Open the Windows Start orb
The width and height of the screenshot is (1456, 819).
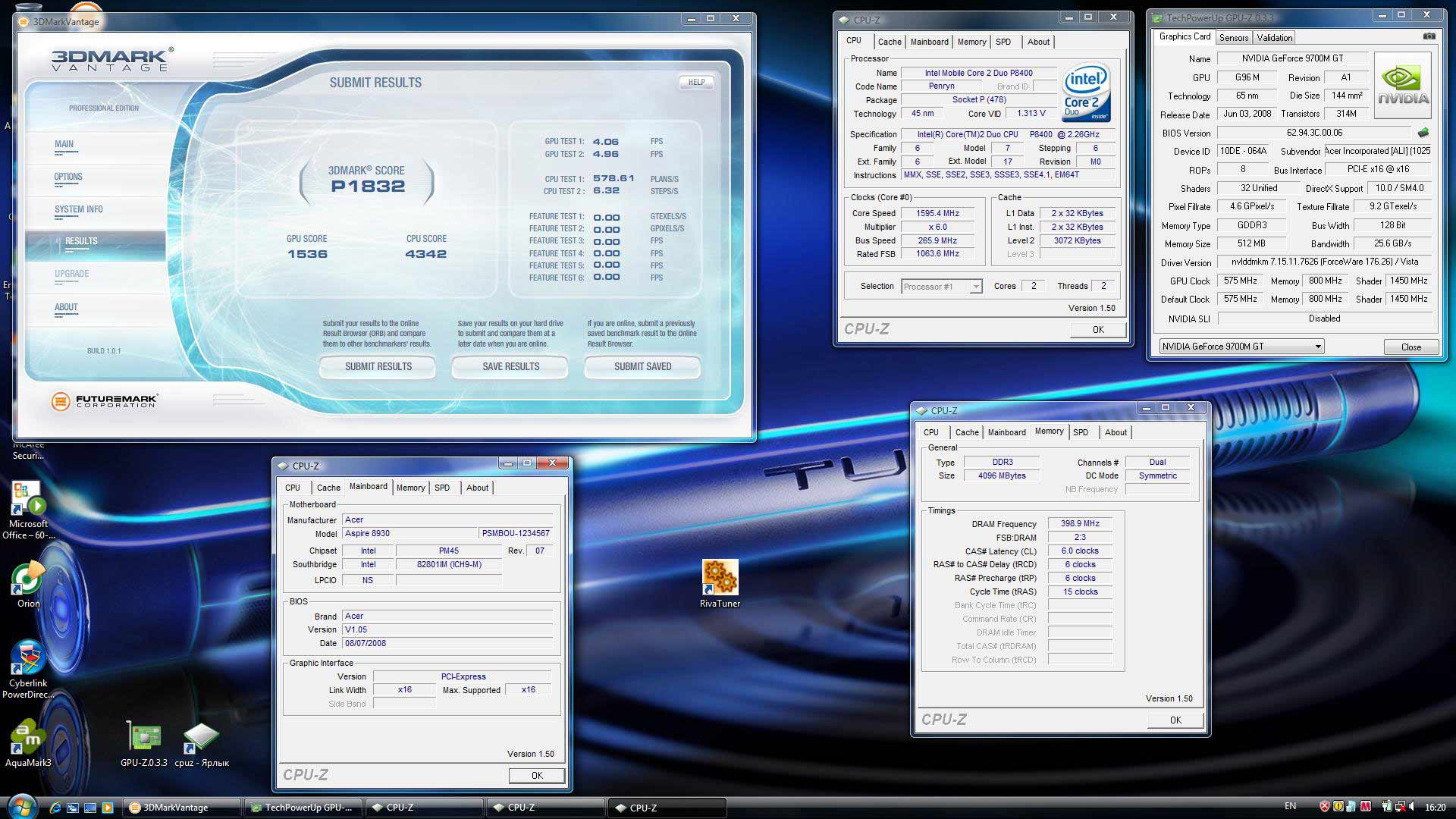click(21, 805)
